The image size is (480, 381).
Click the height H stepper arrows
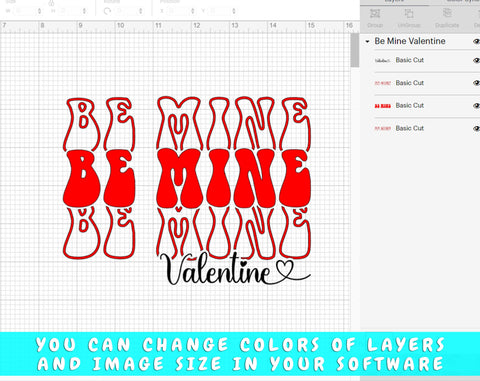pos(84,11)
